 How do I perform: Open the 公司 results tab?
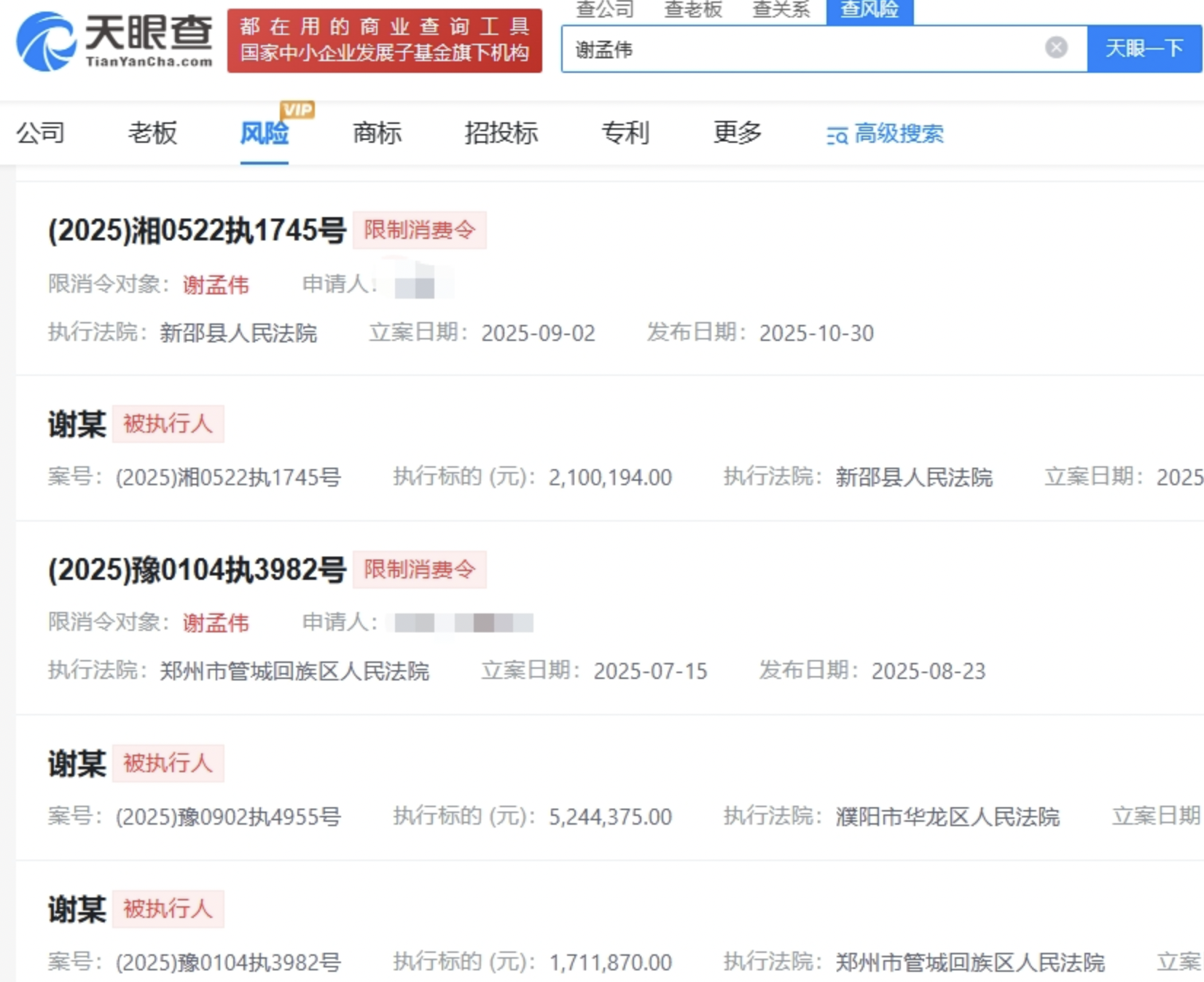41,133
